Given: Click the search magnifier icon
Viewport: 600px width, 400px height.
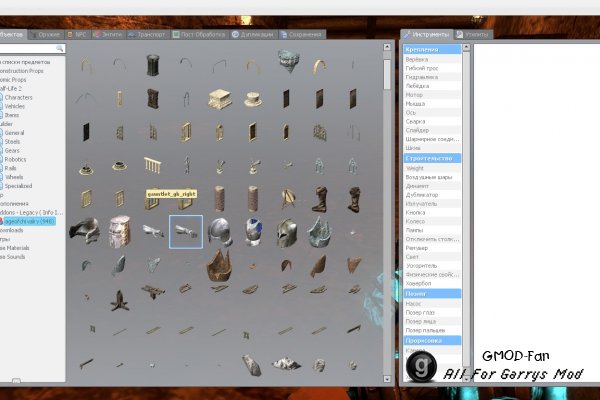Looking at the screenshot, I should click(59, 48).
